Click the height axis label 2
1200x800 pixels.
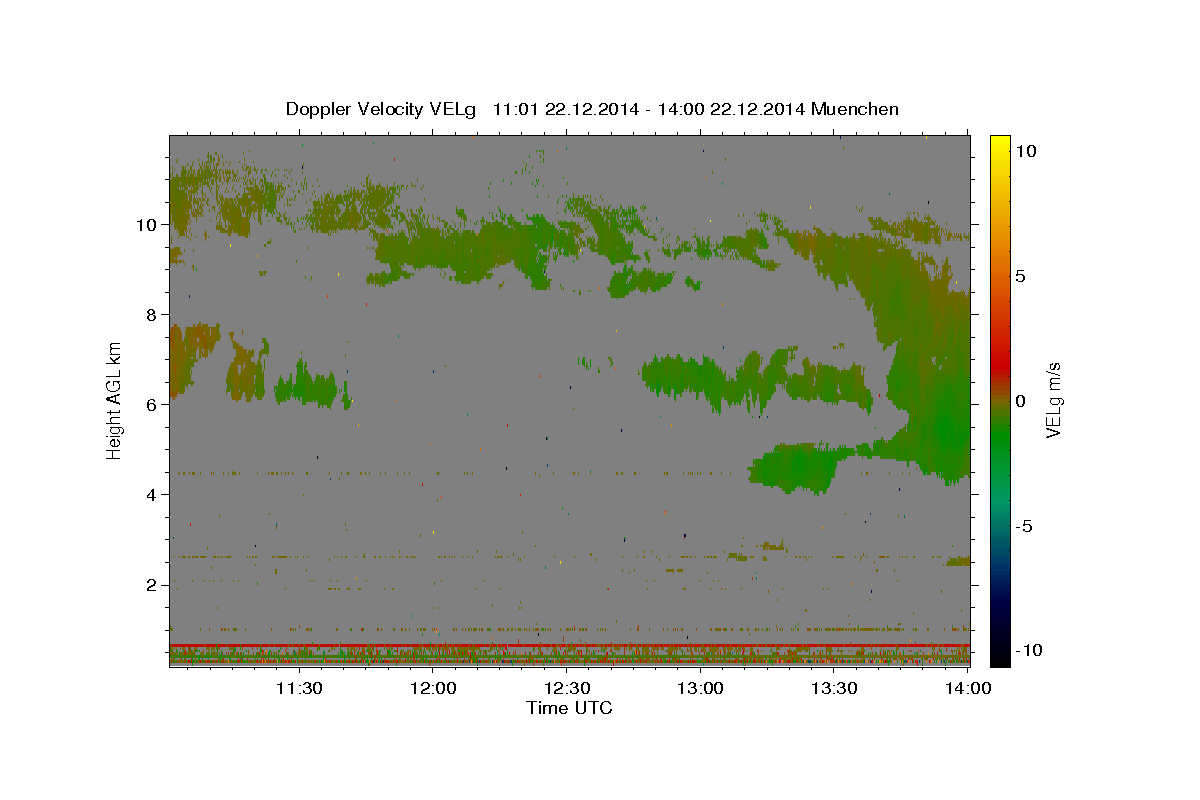153,585
